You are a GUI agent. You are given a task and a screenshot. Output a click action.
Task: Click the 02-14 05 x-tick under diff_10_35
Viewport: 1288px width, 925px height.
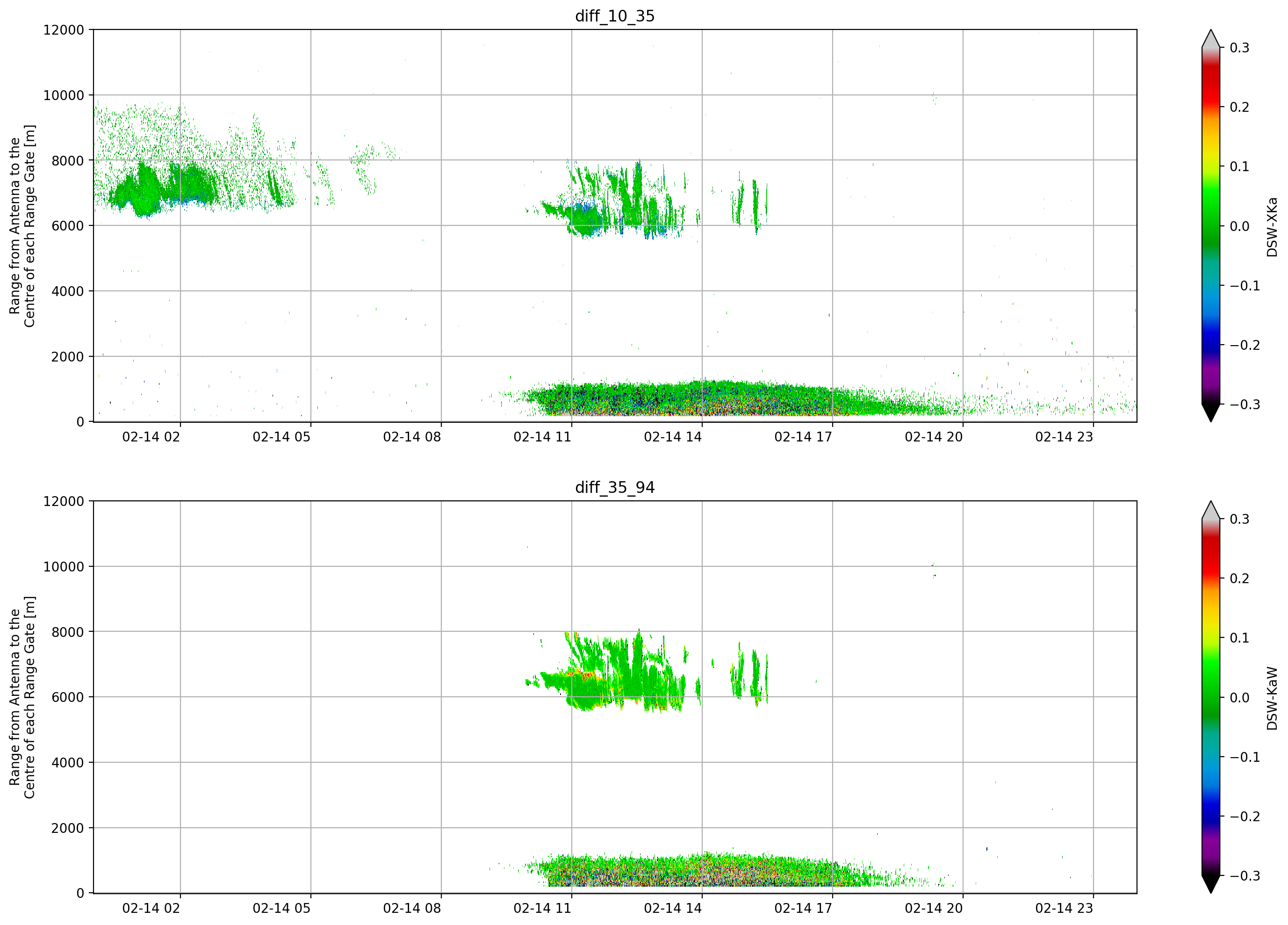tap(282, 437)
